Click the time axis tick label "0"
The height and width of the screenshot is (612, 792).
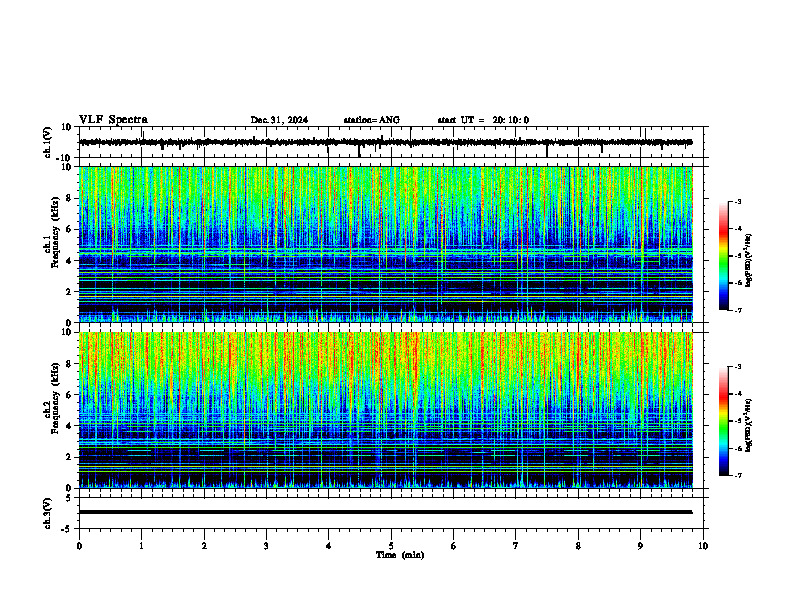[79, 546]
